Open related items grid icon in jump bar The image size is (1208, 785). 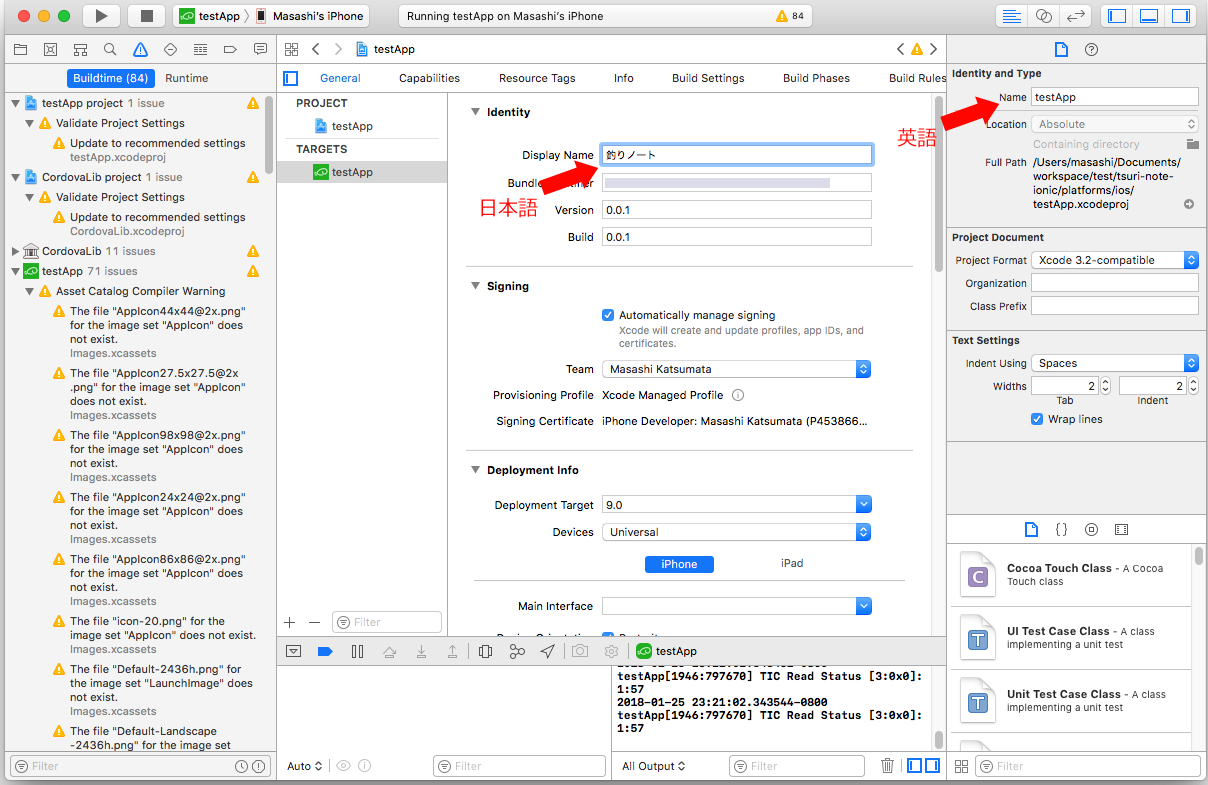point(292,49)
